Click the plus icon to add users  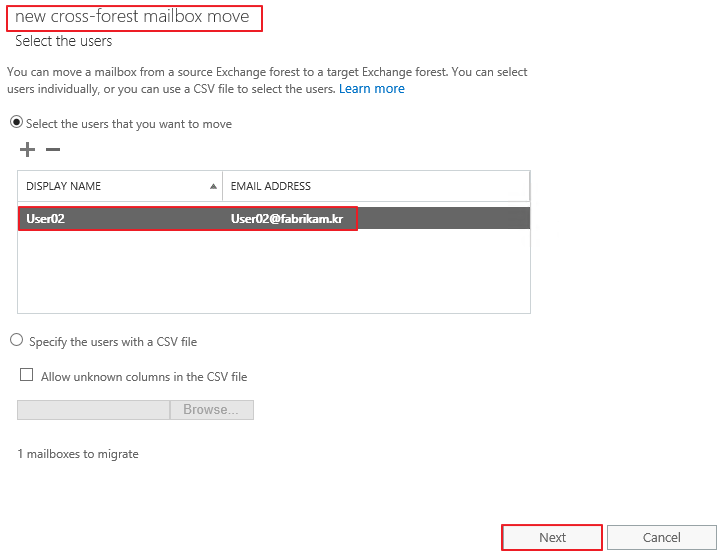point(27,149)
